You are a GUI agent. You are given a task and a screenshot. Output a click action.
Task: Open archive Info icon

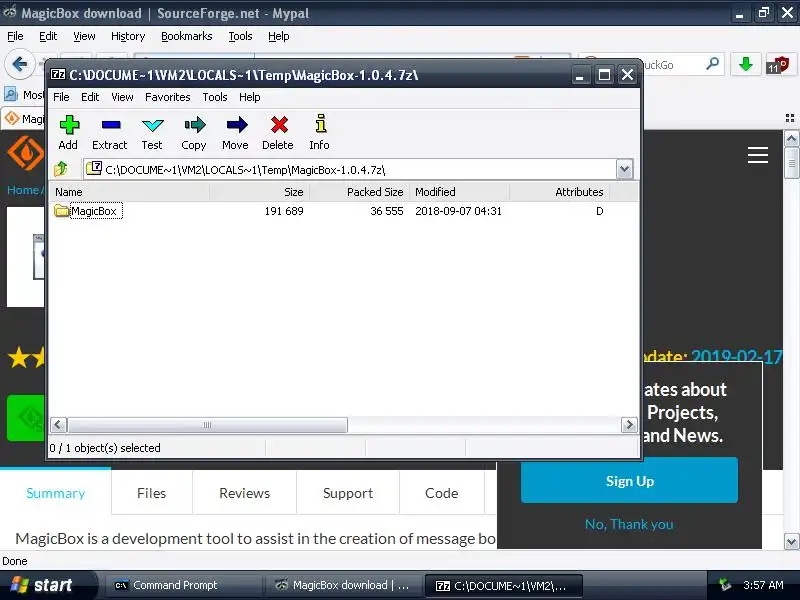point(320,124)
